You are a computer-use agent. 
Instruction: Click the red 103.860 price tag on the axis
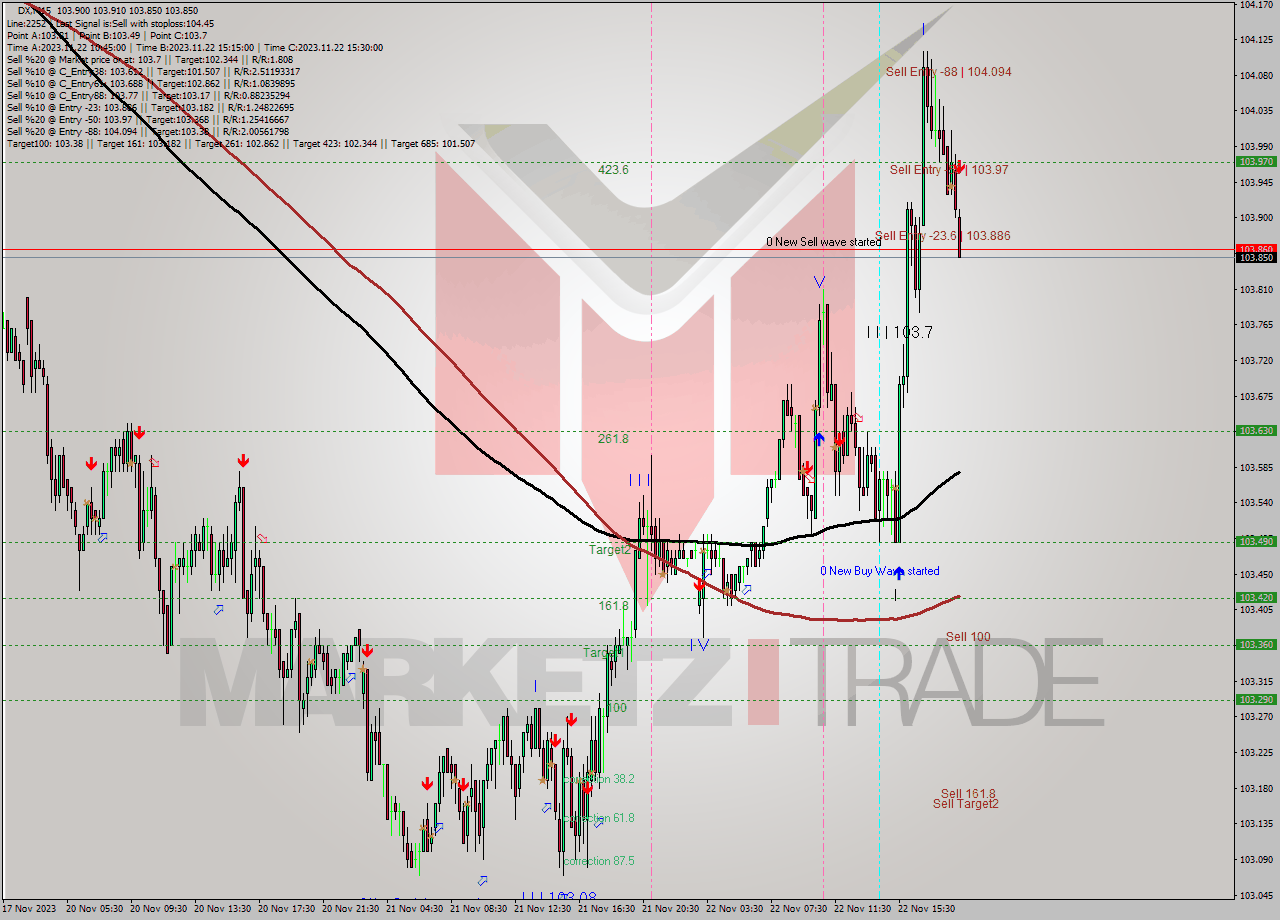1256,248
